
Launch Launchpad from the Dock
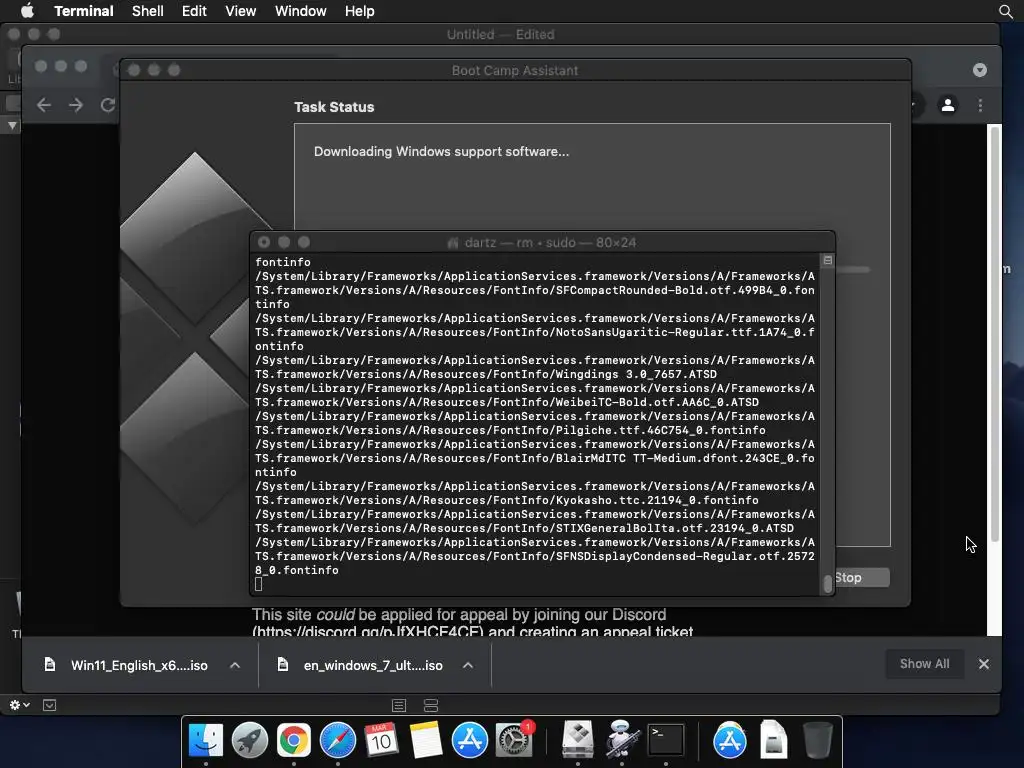tap(249, 740)
